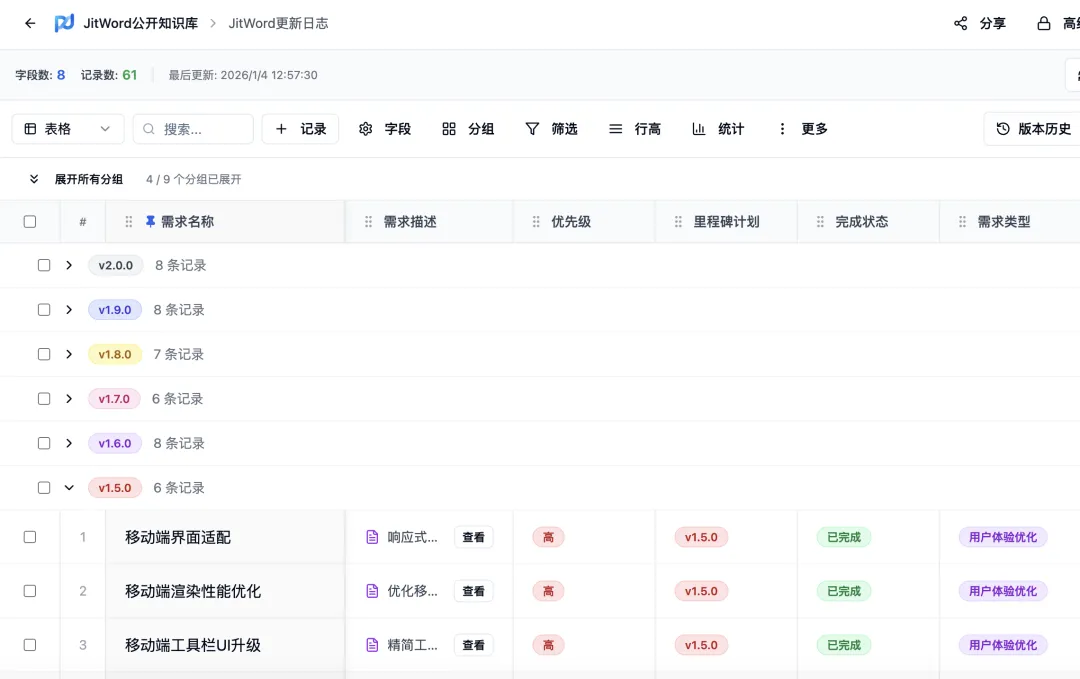Select checkbox for row 移动端渲染性能优化

(x=30, y=591)
